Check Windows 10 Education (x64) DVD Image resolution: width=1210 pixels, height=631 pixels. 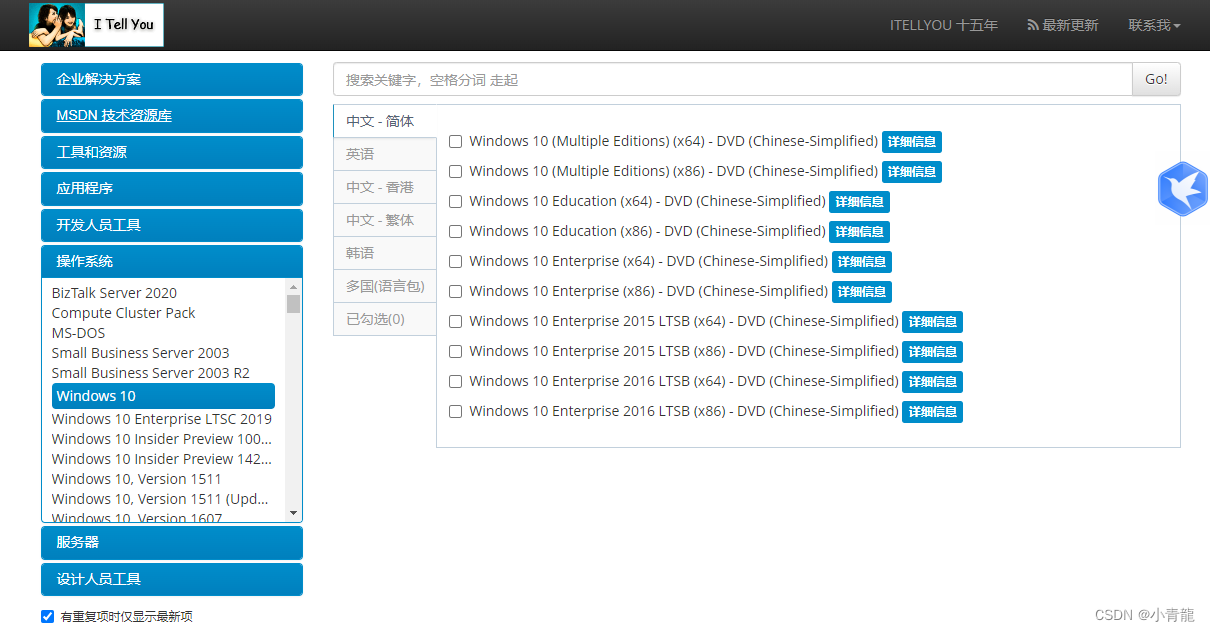[456, 202]
